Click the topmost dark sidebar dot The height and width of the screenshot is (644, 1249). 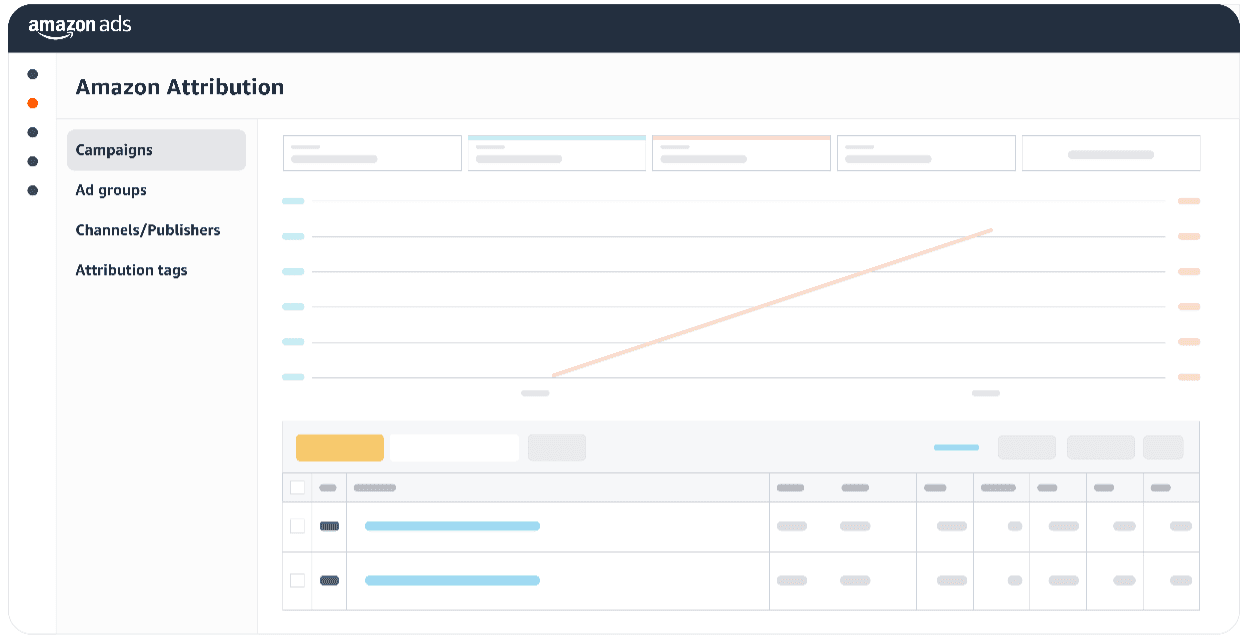(33, 74)
